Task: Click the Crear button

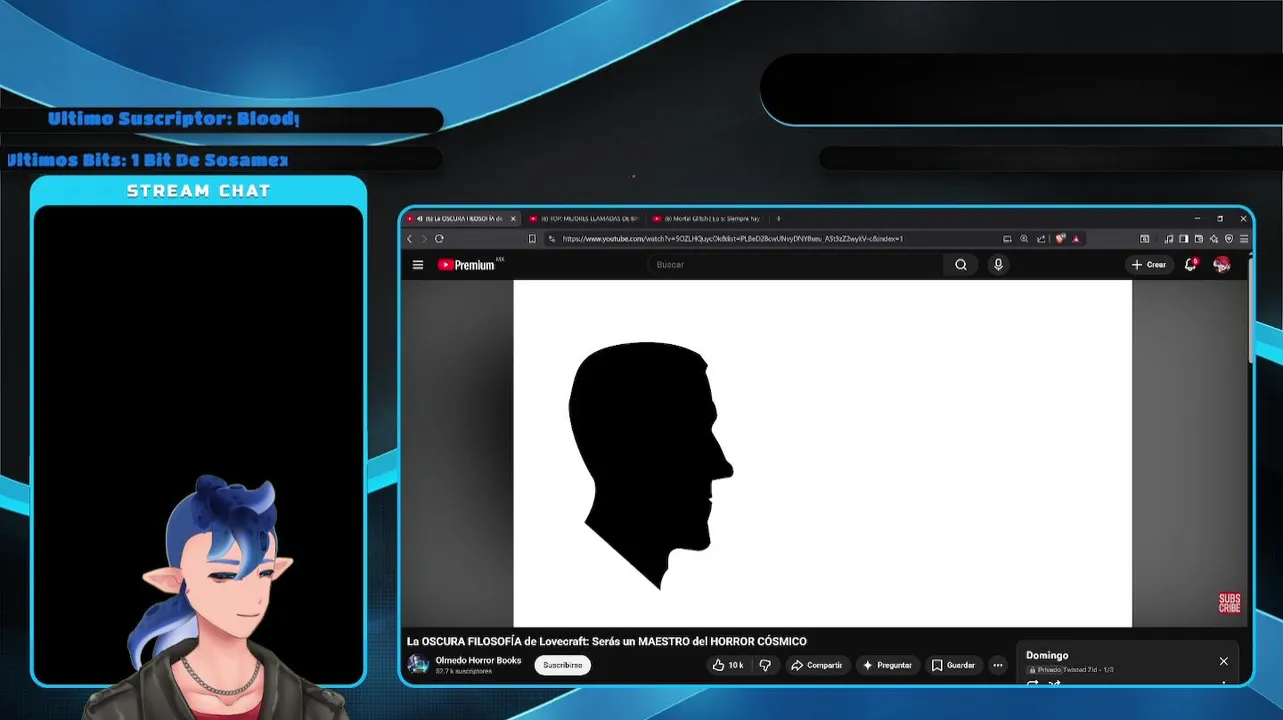Action: [x=1149, y=265]
